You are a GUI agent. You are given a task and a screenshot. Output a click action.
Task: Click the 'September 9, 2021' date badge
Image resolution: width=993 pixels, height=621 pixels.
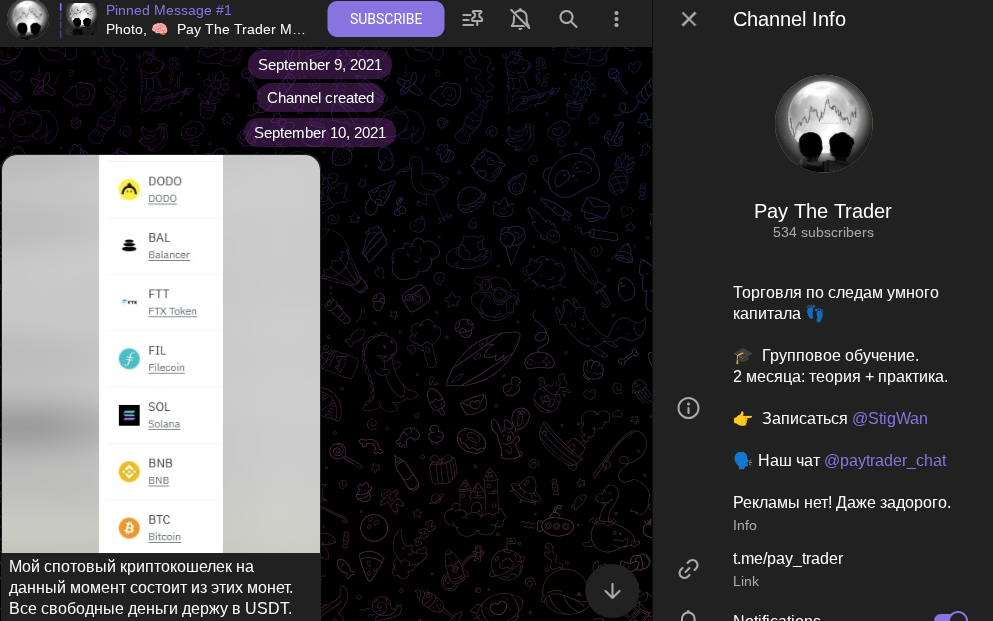320,65
